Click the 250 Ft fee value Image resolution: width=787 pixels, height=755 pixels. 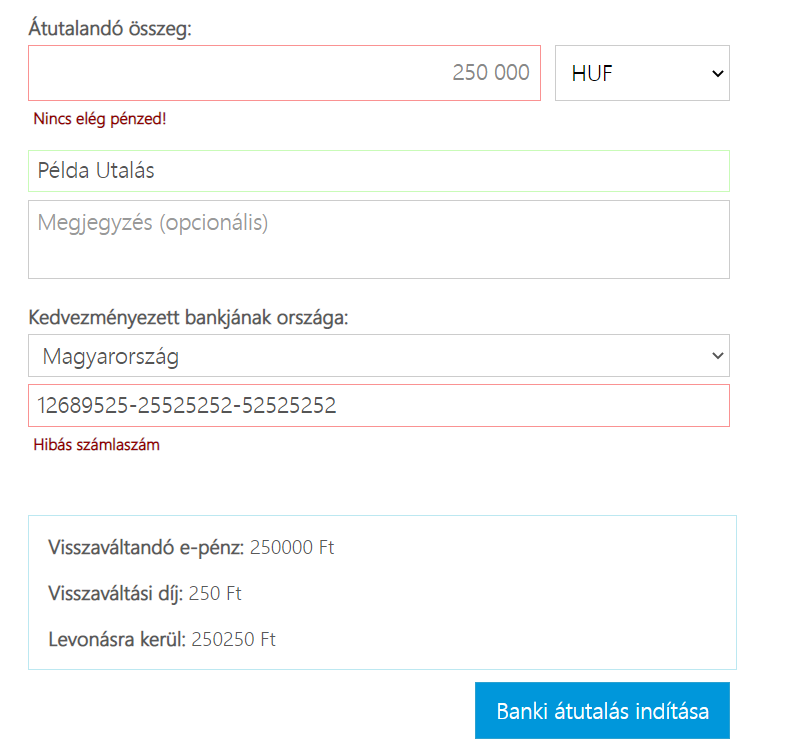click(x=215, y=593)
